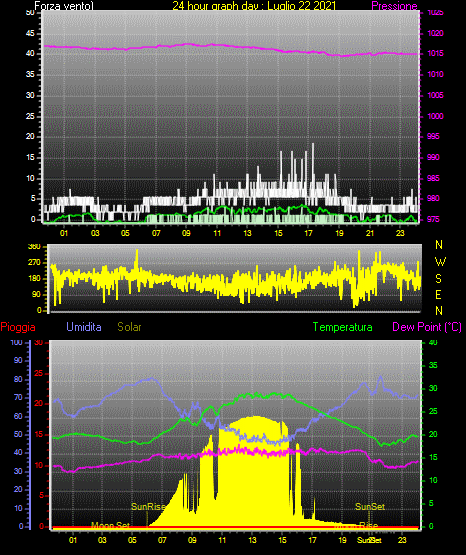Screen dimensions: 466x555
Task: Select the Temperatura legend label
Action: click(x=342, y=327)
